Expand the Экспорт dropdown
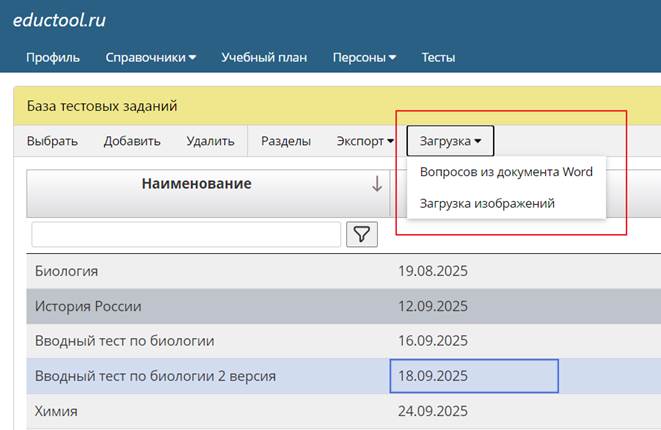661x430 pixels. 365,141
